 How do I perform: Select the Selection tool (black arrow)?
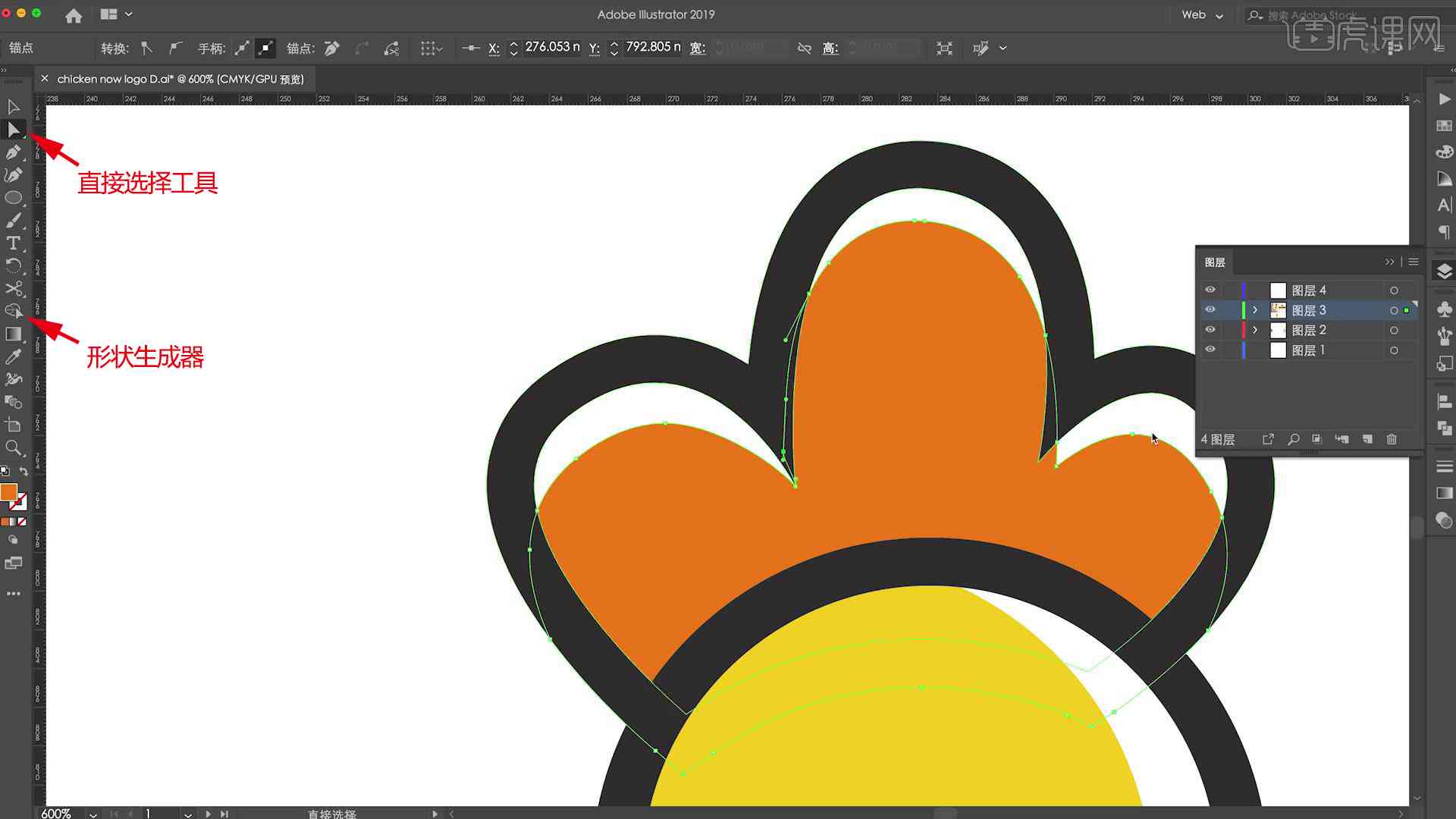pos(14,107)
